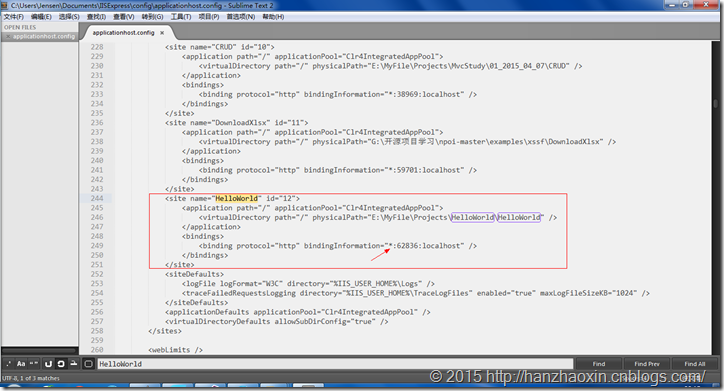
Task: Toggle regular expression search option
Action: tap(8, 364)
